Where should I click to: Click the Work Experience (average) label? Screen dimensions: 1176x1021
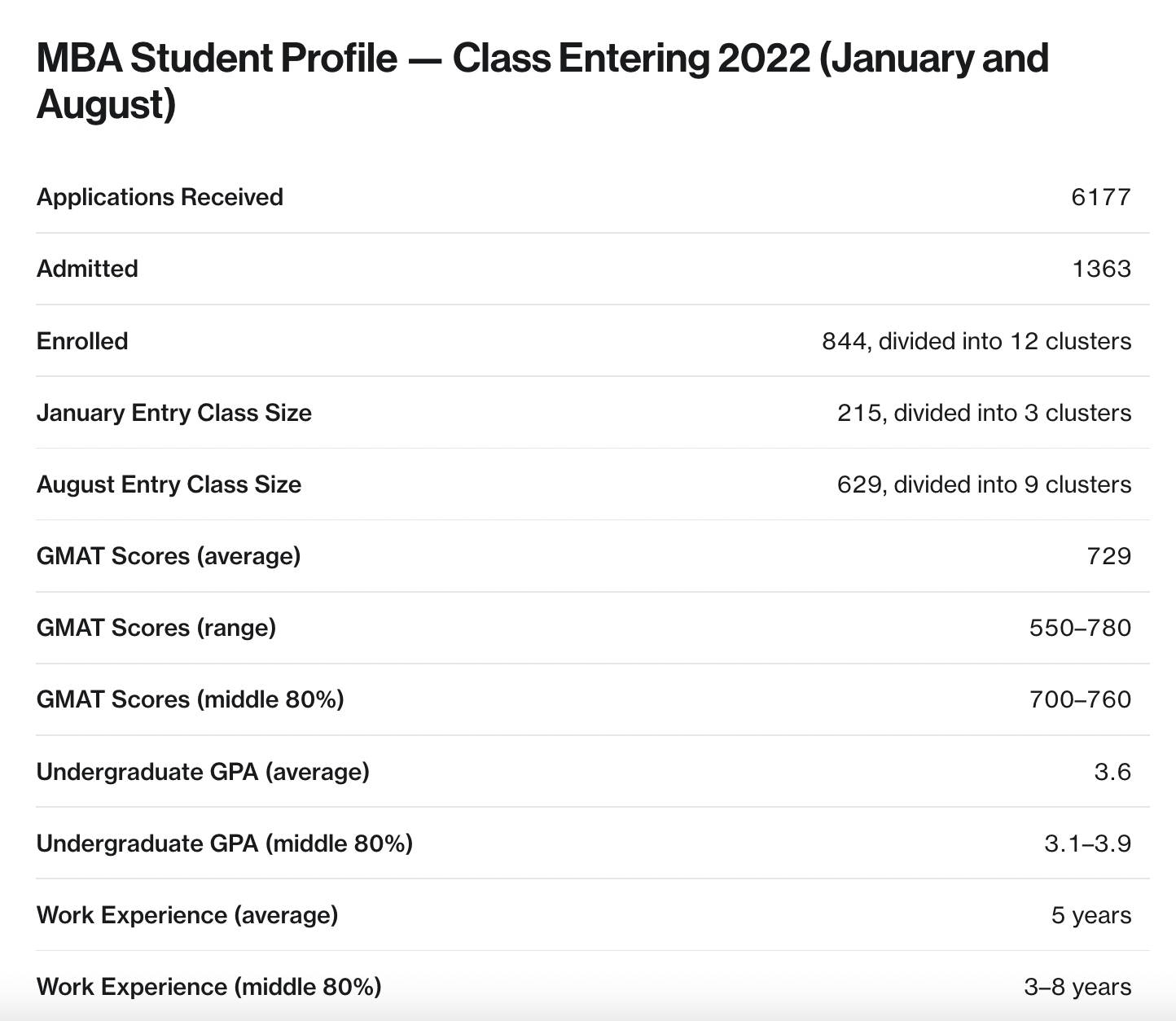click(x=187, y=914)
